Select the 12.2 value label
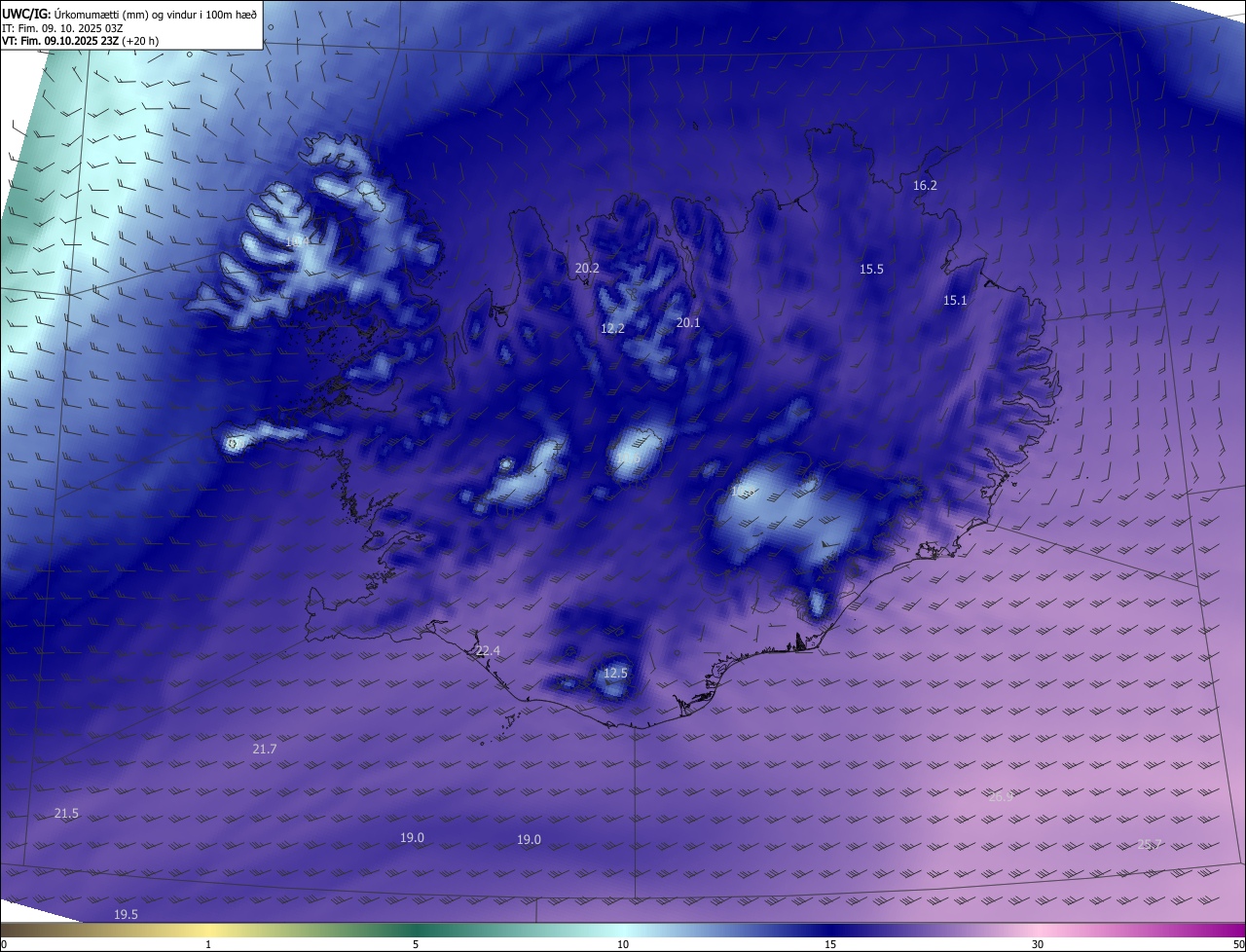The height and width of the screenshot is (952, 1246). (x=612, y=328)
